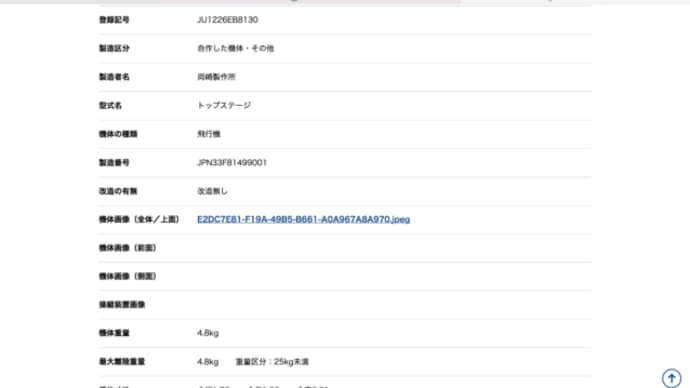Click the scroll-to-top arrow button
This screenshot has height=388, width=690.
click(x=672, y=378)
